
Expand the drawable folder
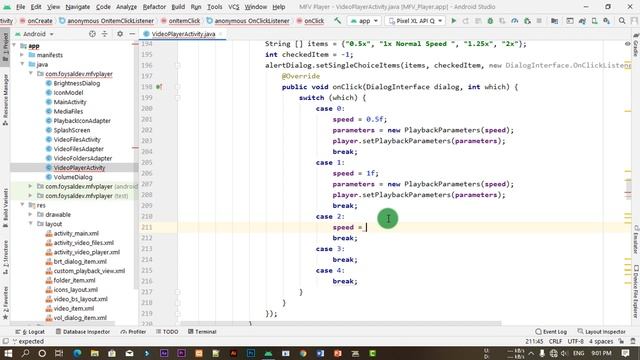point(31,214)
